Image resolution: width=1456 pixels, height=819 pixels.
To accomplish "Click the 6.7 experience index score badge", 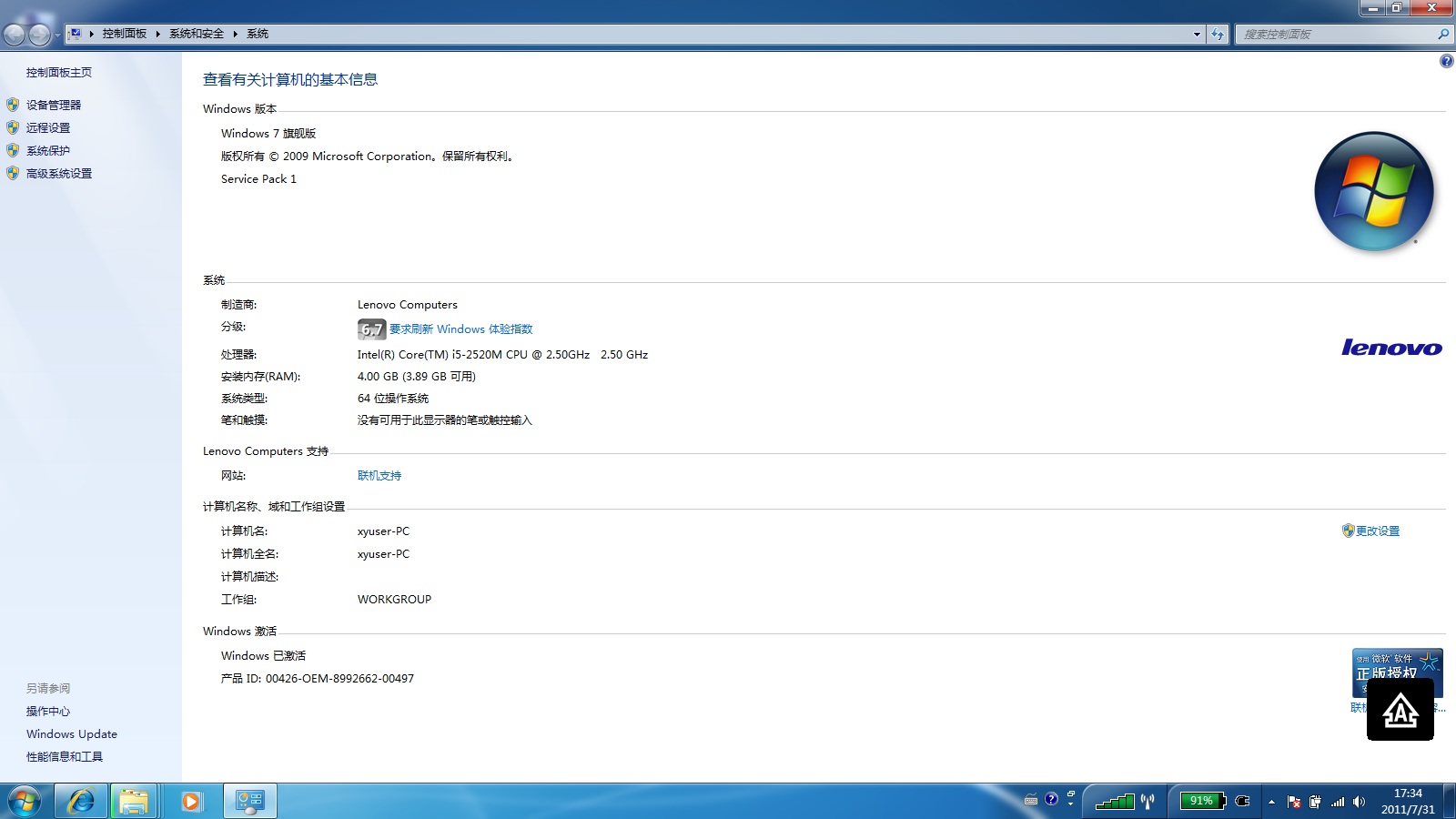I will point(371,329).
